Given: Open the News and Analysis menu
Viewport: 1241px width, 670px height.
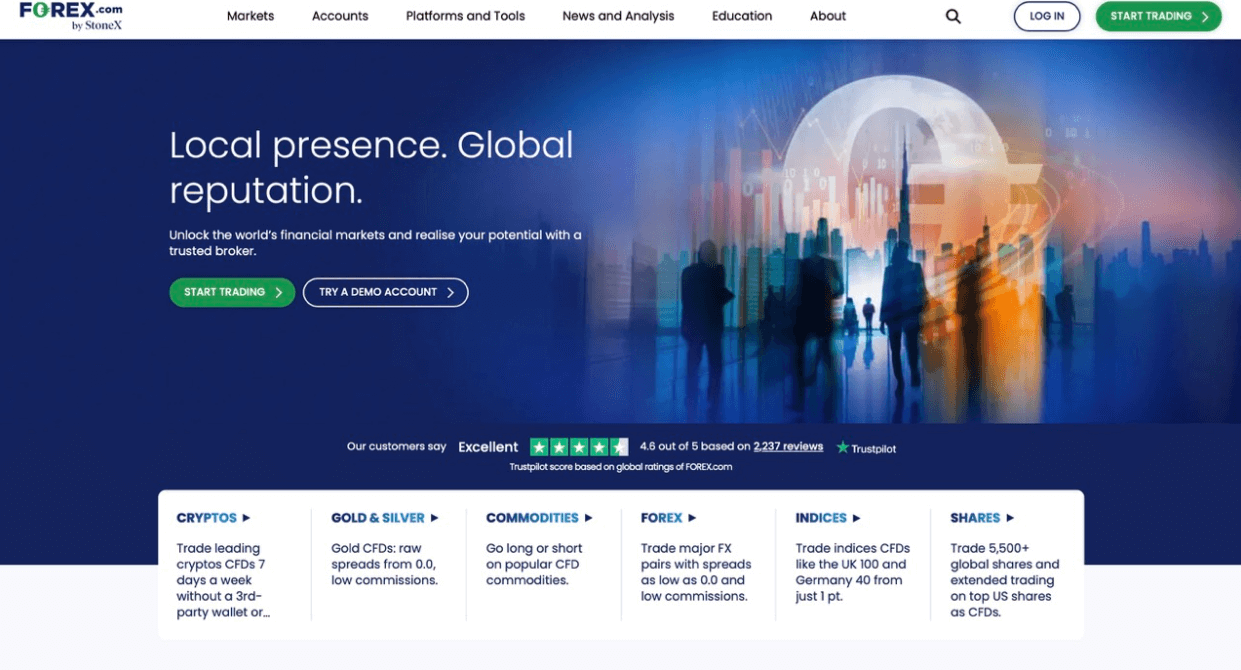Looking at the screenshot, I should point(618,16).
